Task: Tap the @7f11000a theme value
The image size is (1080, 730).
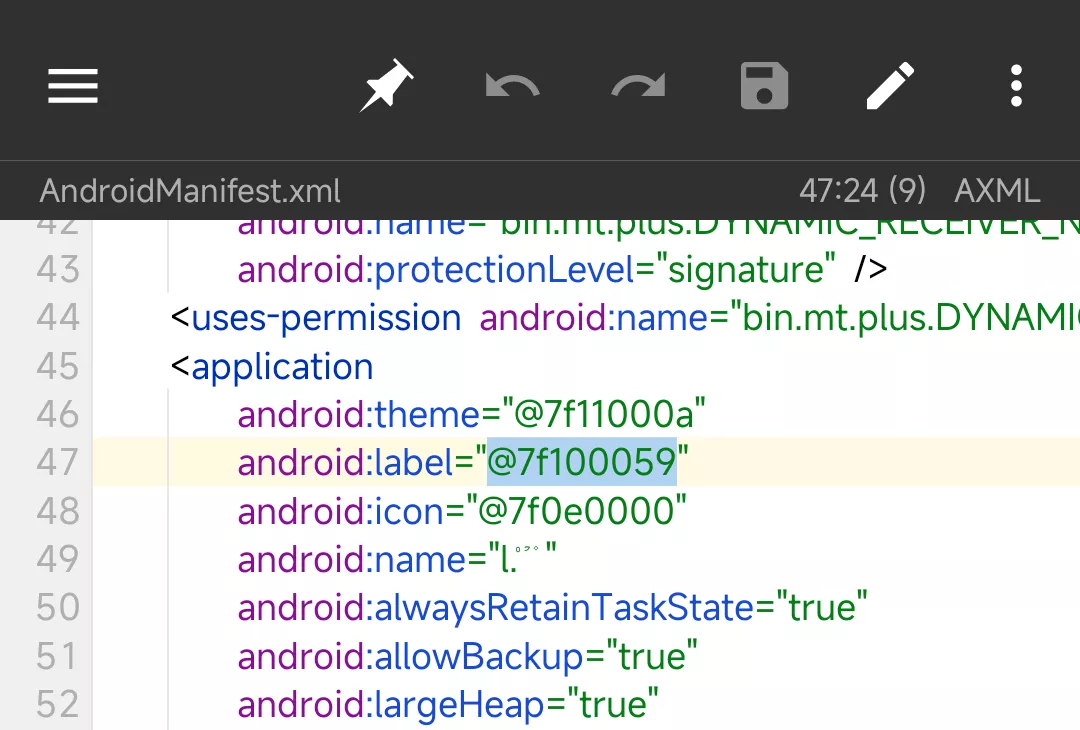Action: pyautogui.click(x=596, y=414)
